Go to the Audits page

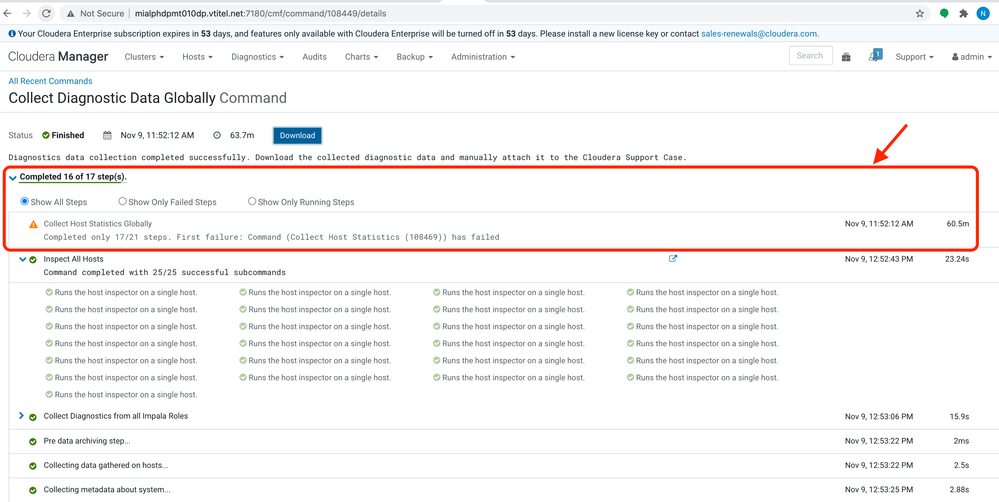pos(315,57)
